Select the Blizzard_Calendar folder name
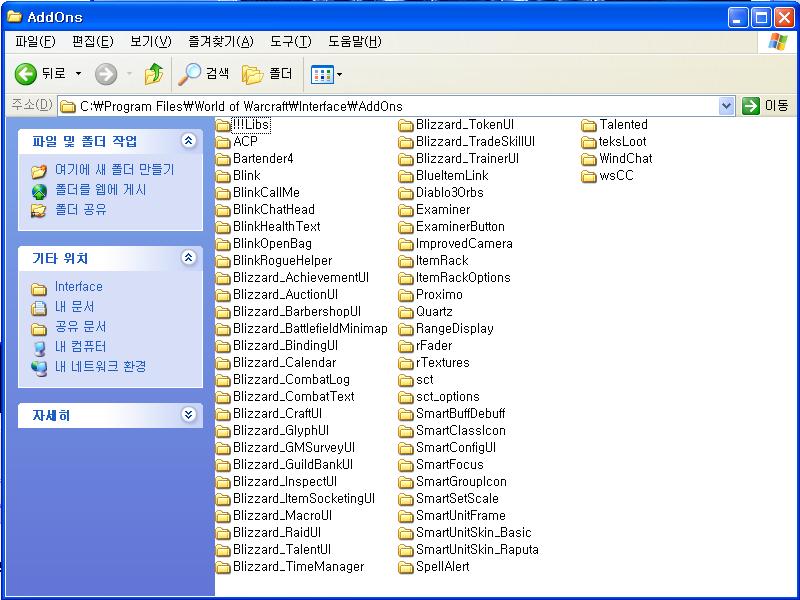This screenshot has height=600, width=800. click(285, 363)
